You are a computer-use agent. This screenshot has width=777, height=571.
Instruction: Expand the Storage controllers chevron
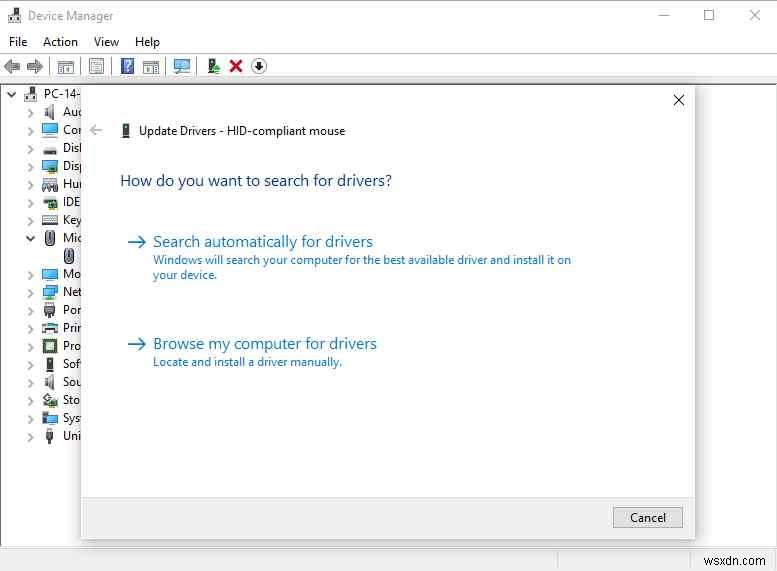(x=31, y=400)
